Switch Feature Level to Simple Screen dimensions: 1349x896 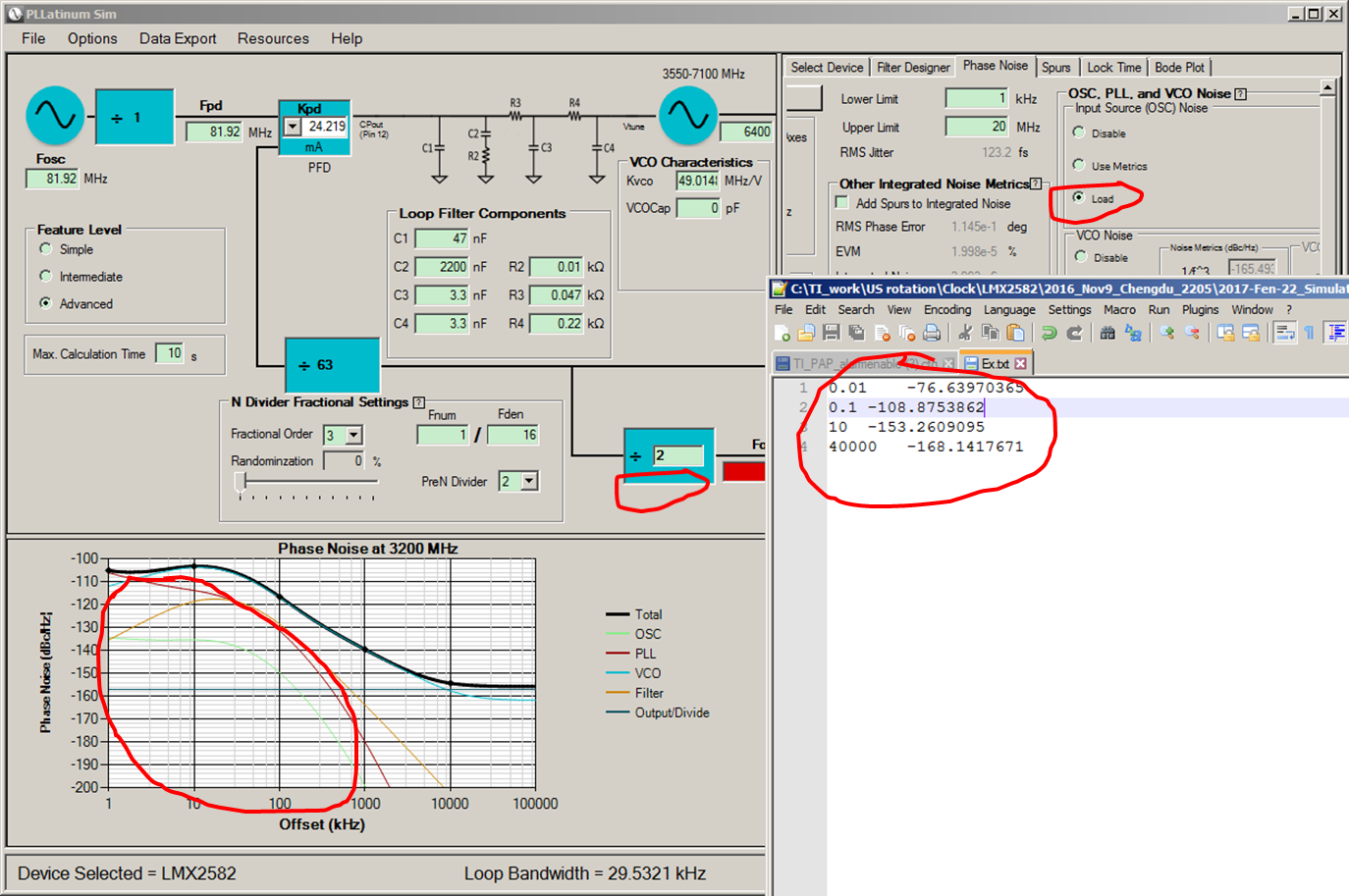(x=46, y=249)
